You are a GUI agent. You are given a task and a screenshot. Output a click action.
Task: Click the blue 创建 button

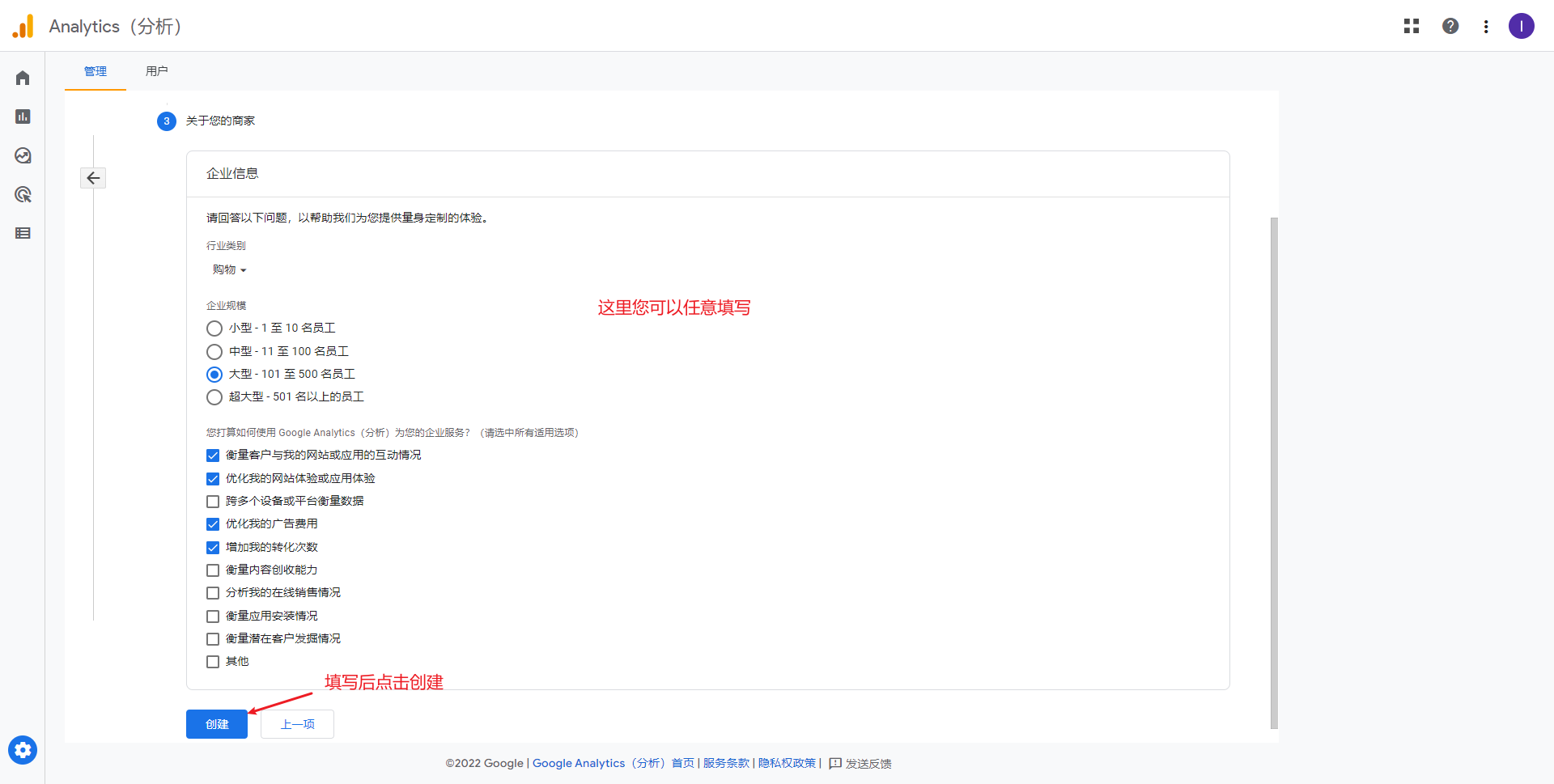[217, 724]
